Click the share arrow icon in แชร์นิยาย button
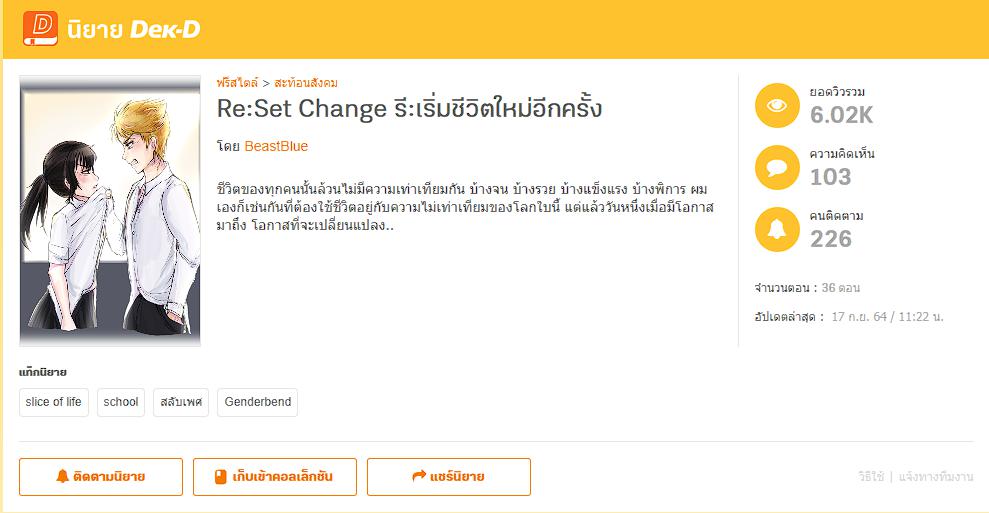This screenshot has height=513, width=989. click(x=419, y=477)
